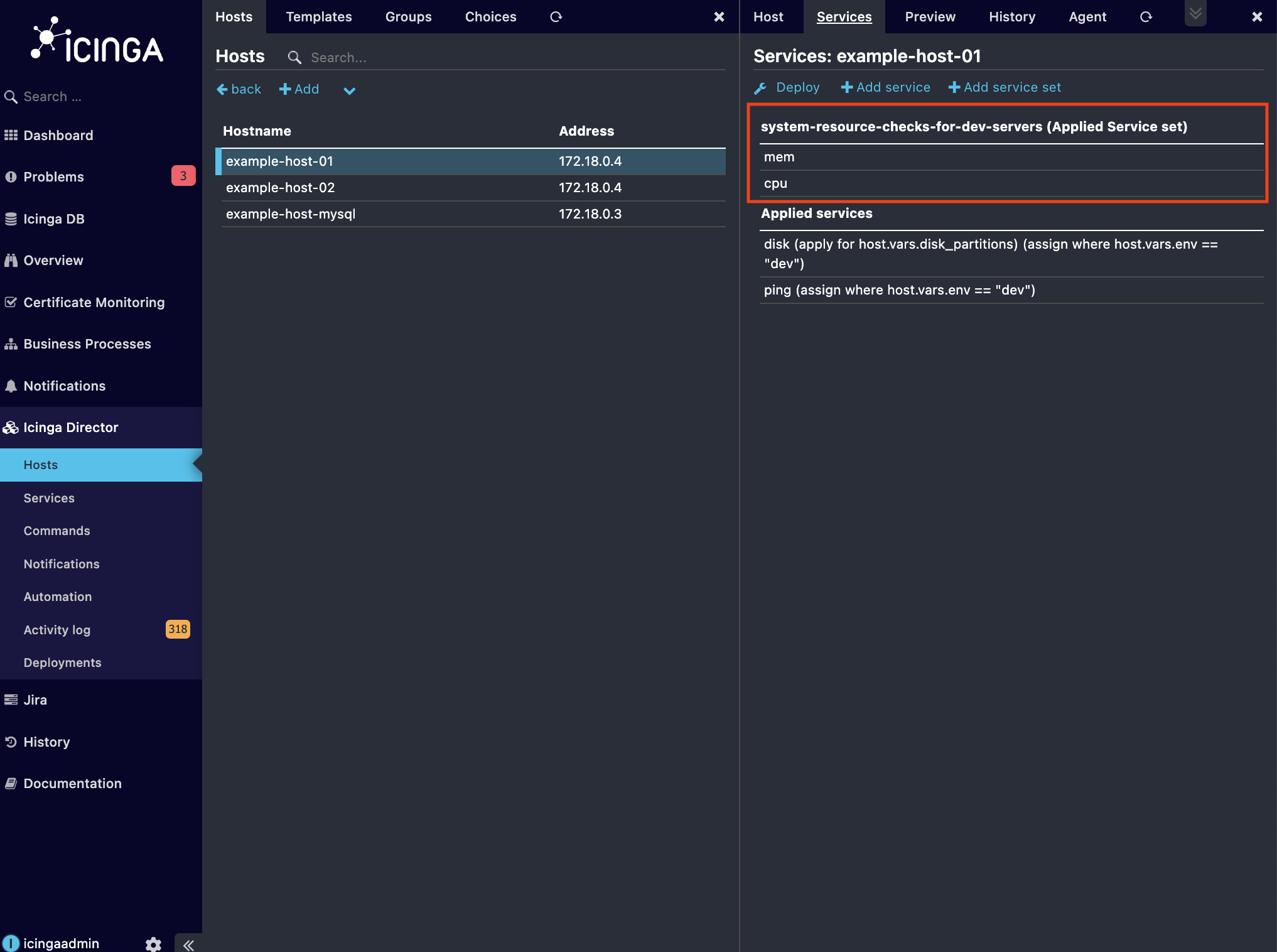This screenshot has width=1277, height=952.
Task: Open the tab overflow double-chevron dropdown
Action: 1195,13
